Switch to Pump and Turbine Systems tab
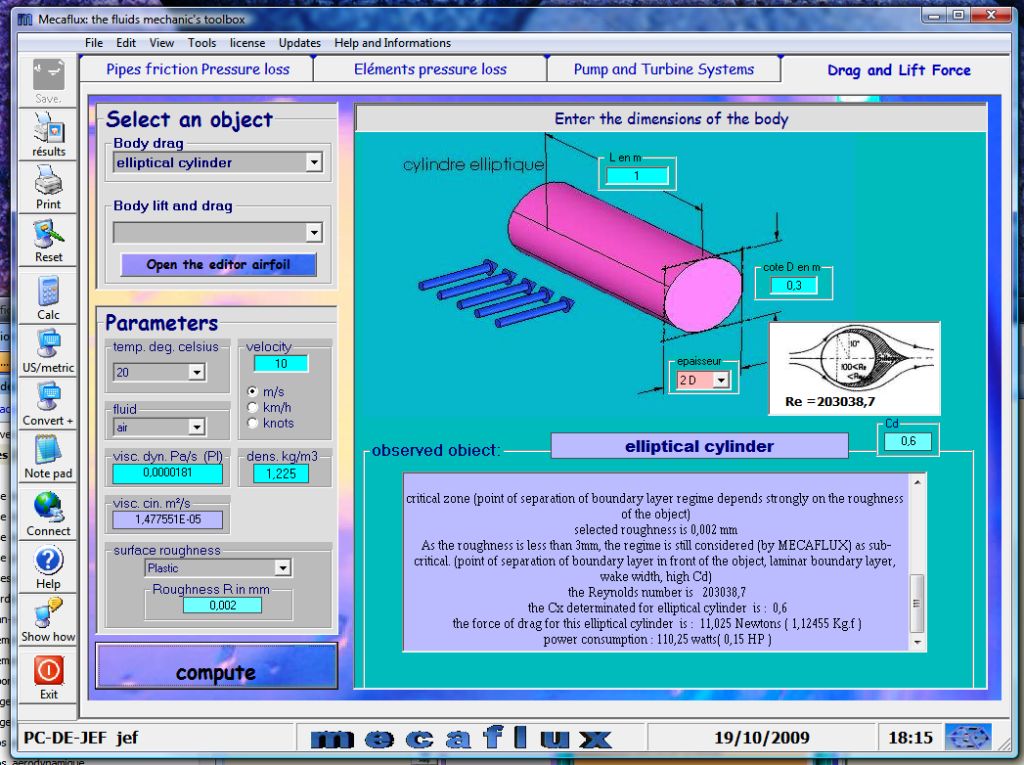 [x=664, y=69]
